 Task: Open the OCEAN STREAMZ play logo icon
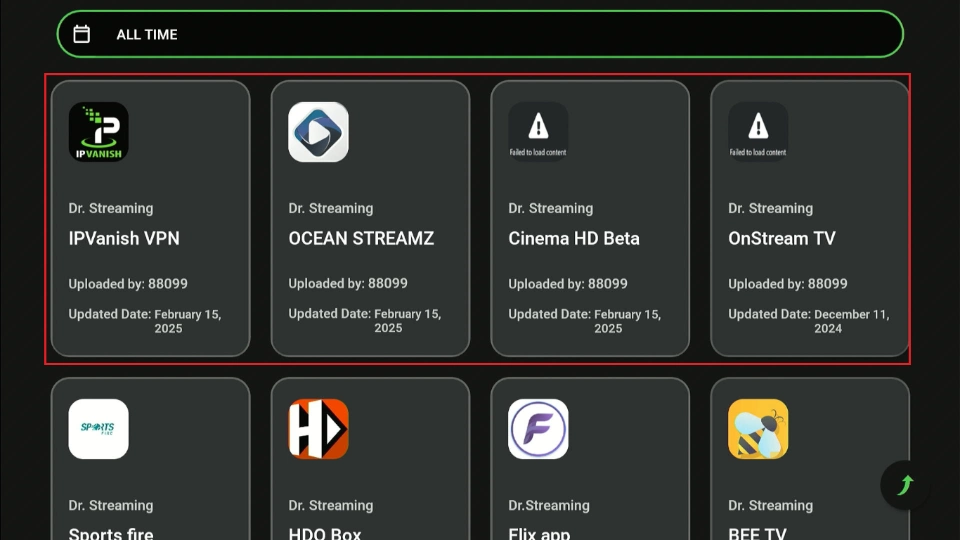[318, 132]
